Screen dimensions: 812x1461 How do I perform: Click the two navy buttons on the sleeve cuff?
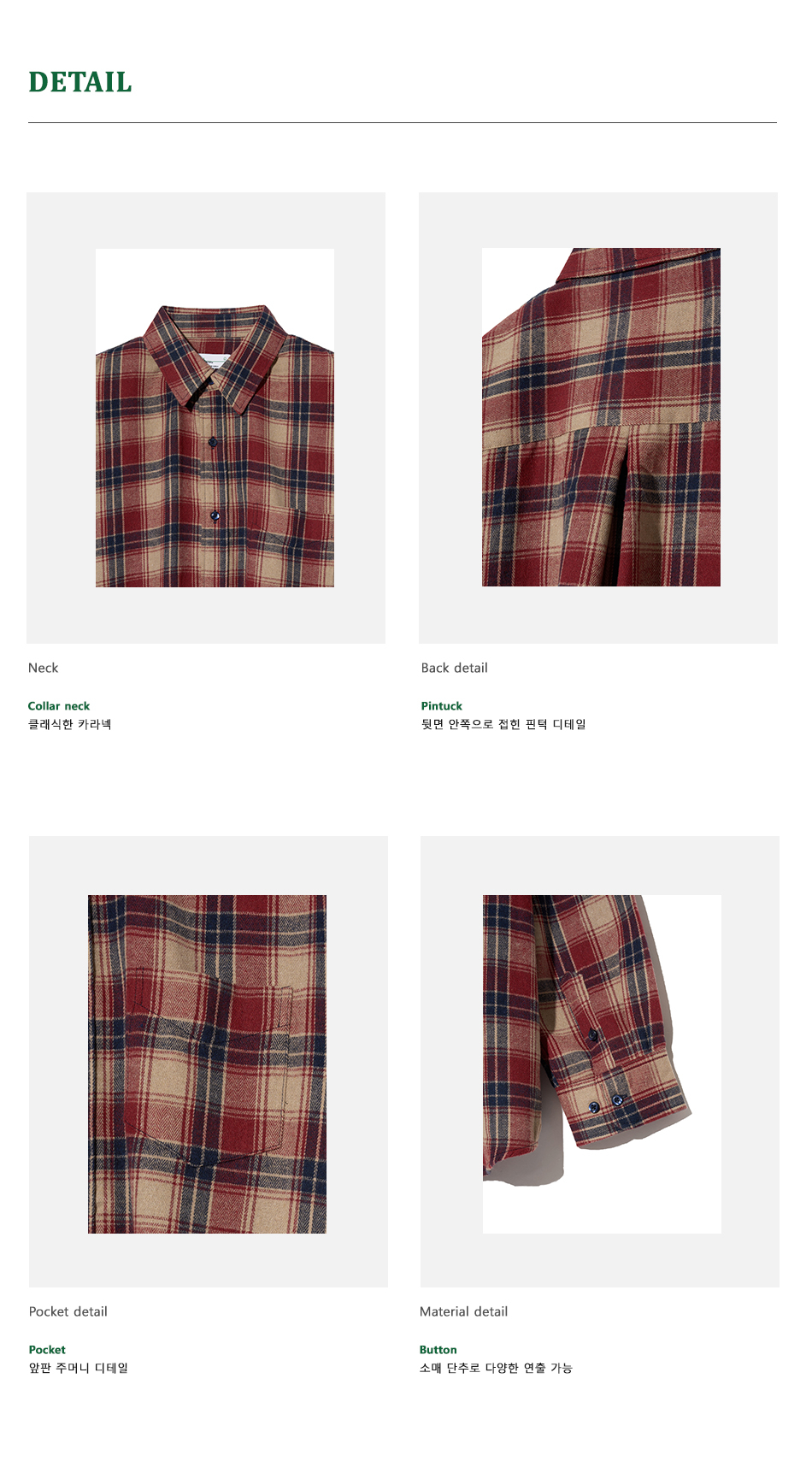click(x=606, y=1103)
